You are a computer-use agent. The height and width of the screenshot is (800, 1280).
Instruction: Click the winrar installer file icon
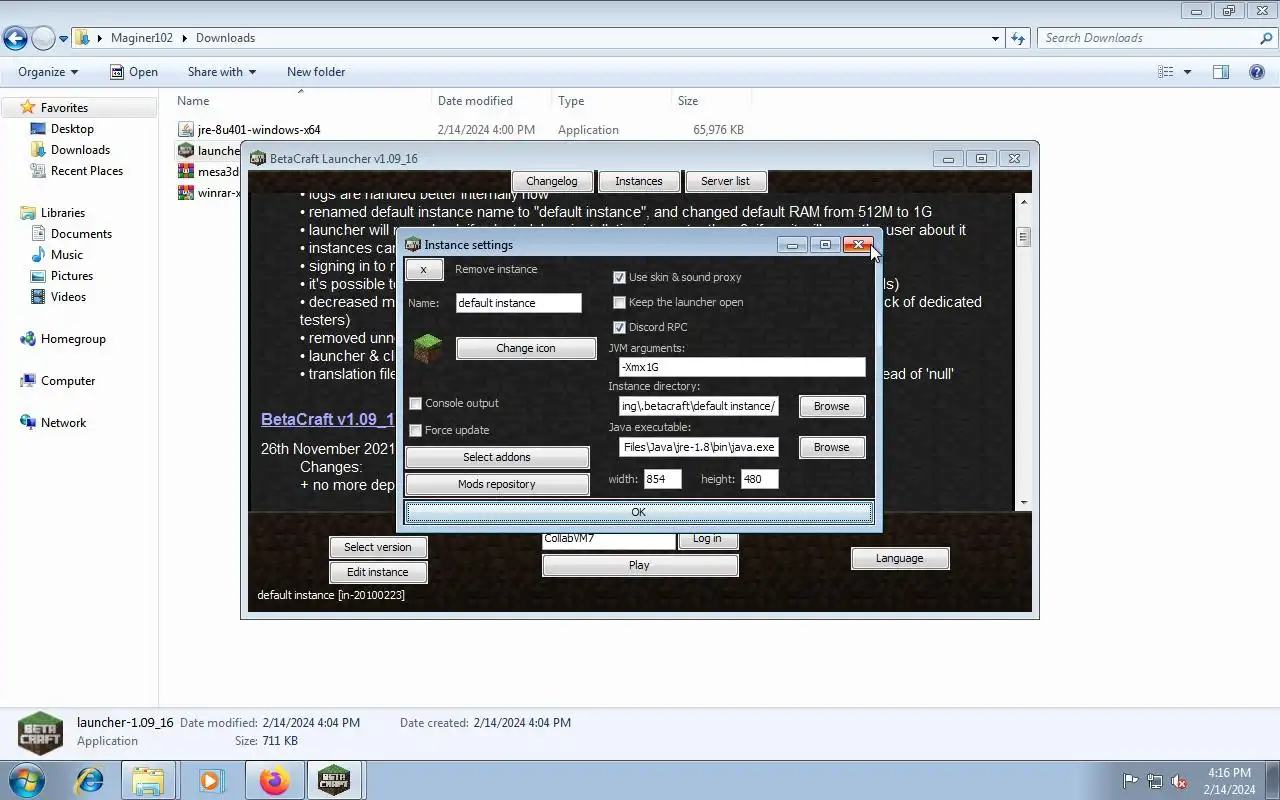point(186,192)
